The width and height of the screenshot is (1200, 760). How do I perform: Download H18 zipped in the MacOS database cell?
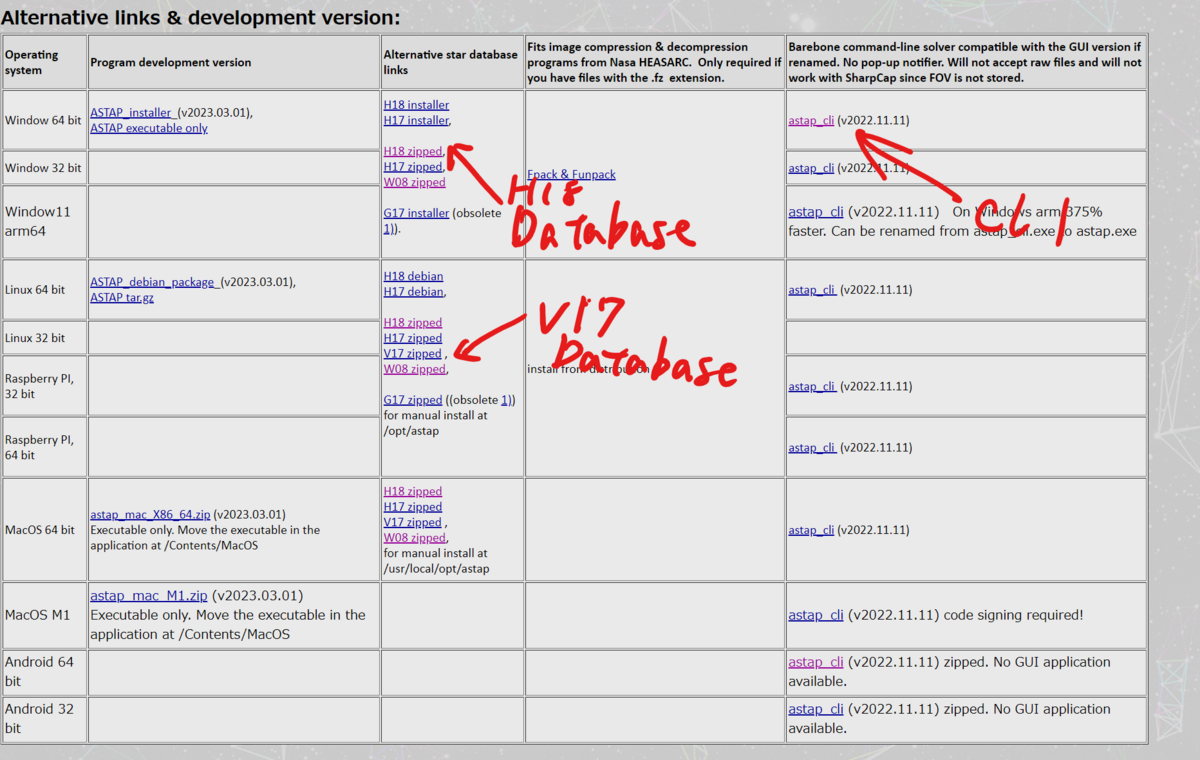413,492
